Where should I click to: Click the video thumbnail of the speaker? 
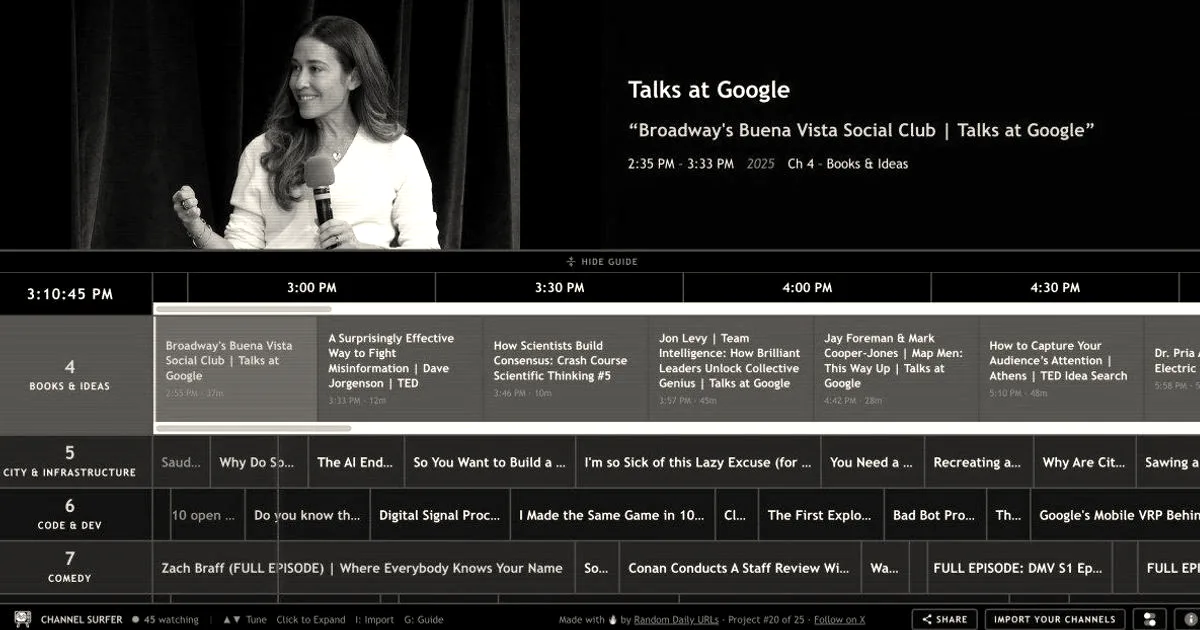tap(296, 124)
